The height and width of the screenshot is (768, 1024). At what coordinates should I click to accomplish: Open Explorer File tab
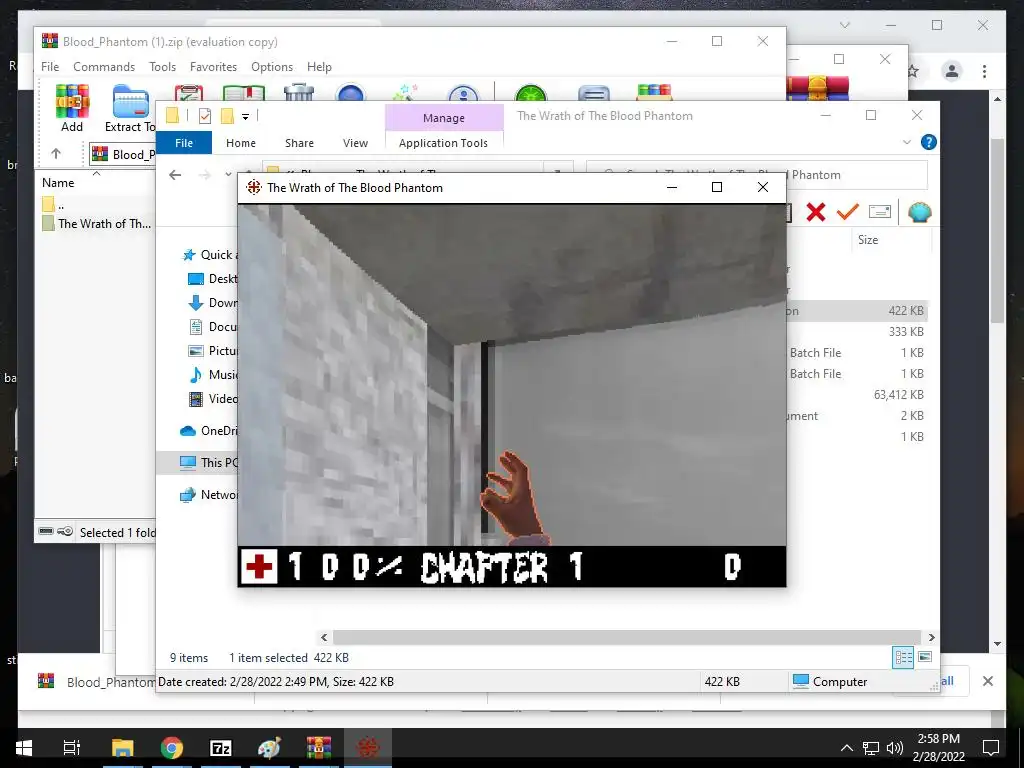click(184, 142)
